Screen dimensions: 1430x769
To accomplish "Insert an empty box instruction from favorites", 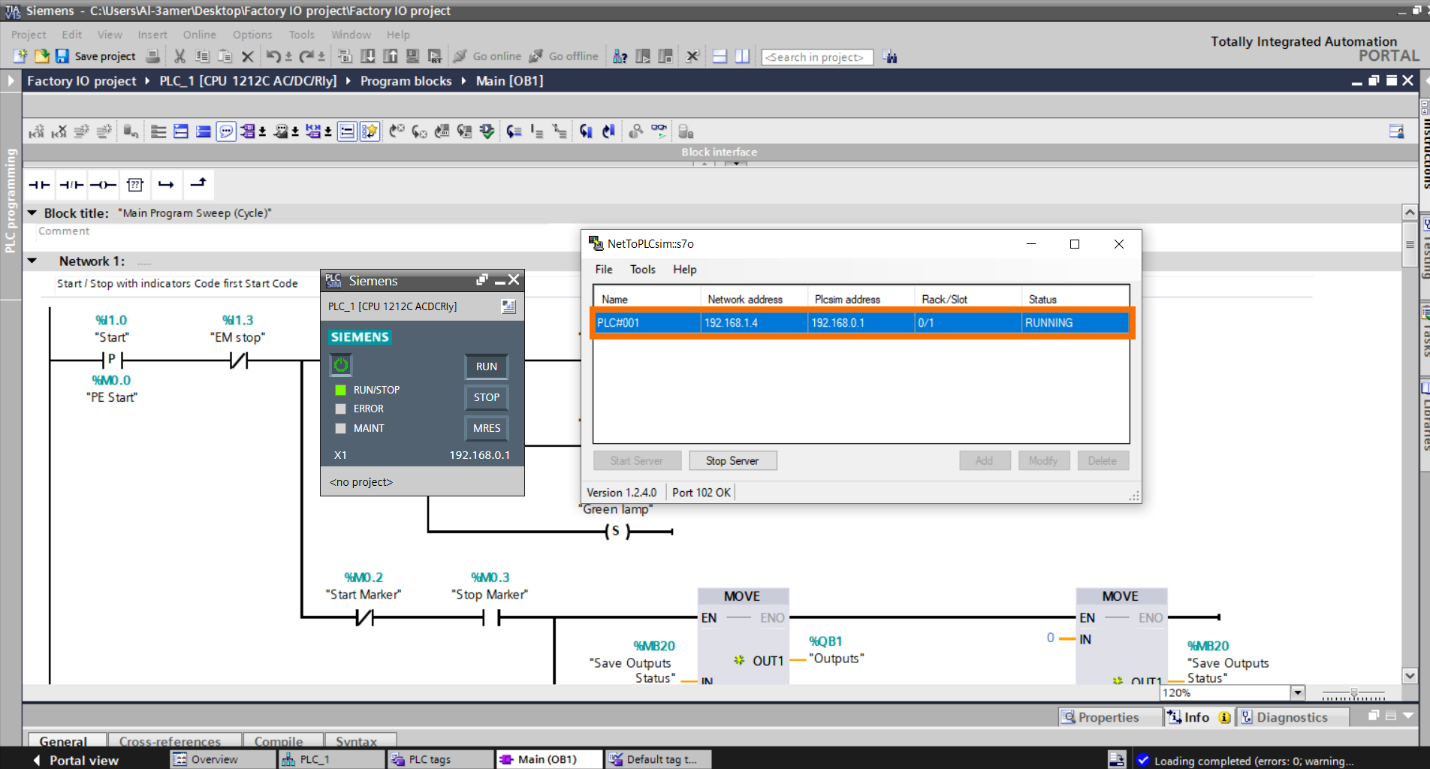I will pos(135,185).
